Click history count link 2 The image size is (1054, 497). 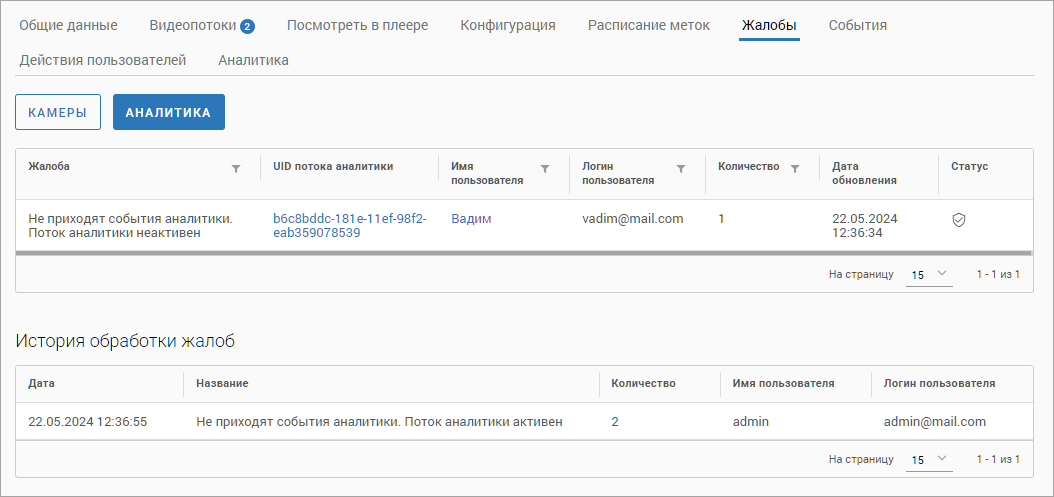615,422
